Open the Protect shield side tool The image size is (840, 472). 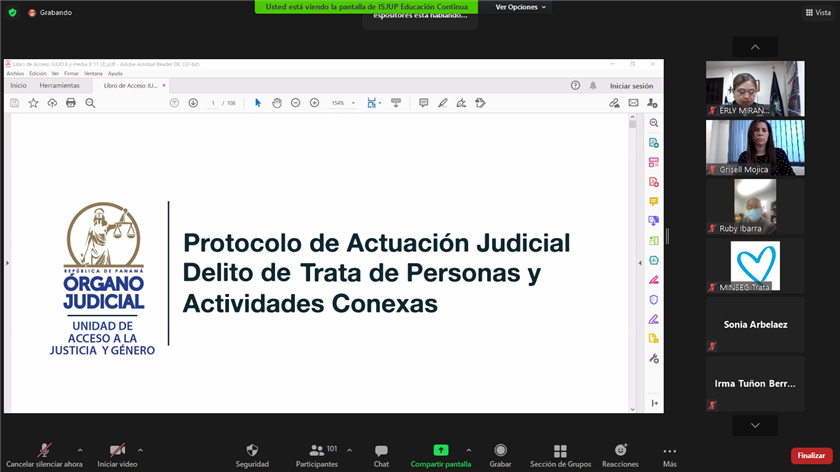click(x=654, y=299)
